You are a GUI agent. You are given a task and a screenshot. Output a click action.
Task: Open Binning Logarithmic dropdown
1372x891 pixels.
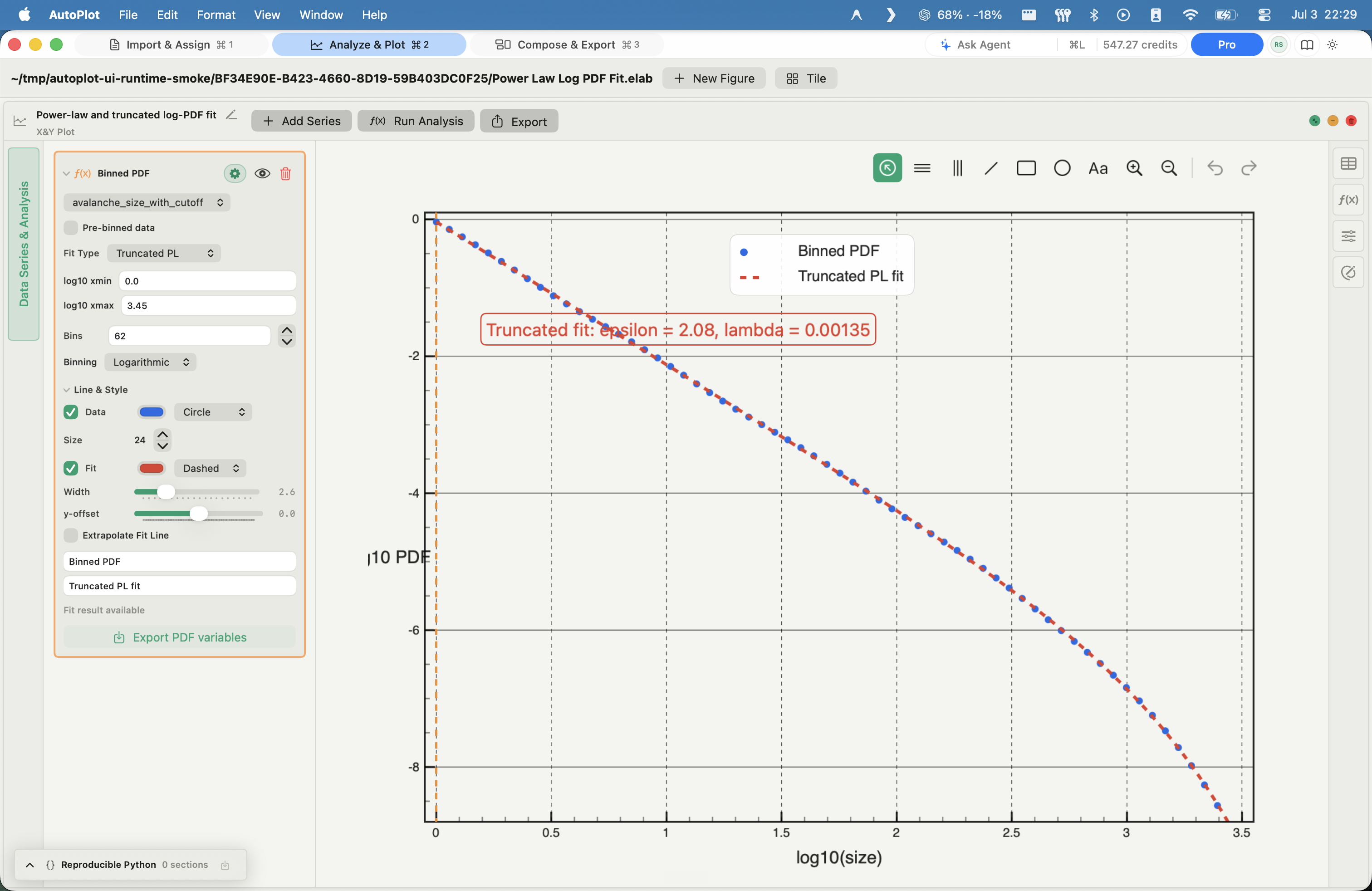coord(150,362)
